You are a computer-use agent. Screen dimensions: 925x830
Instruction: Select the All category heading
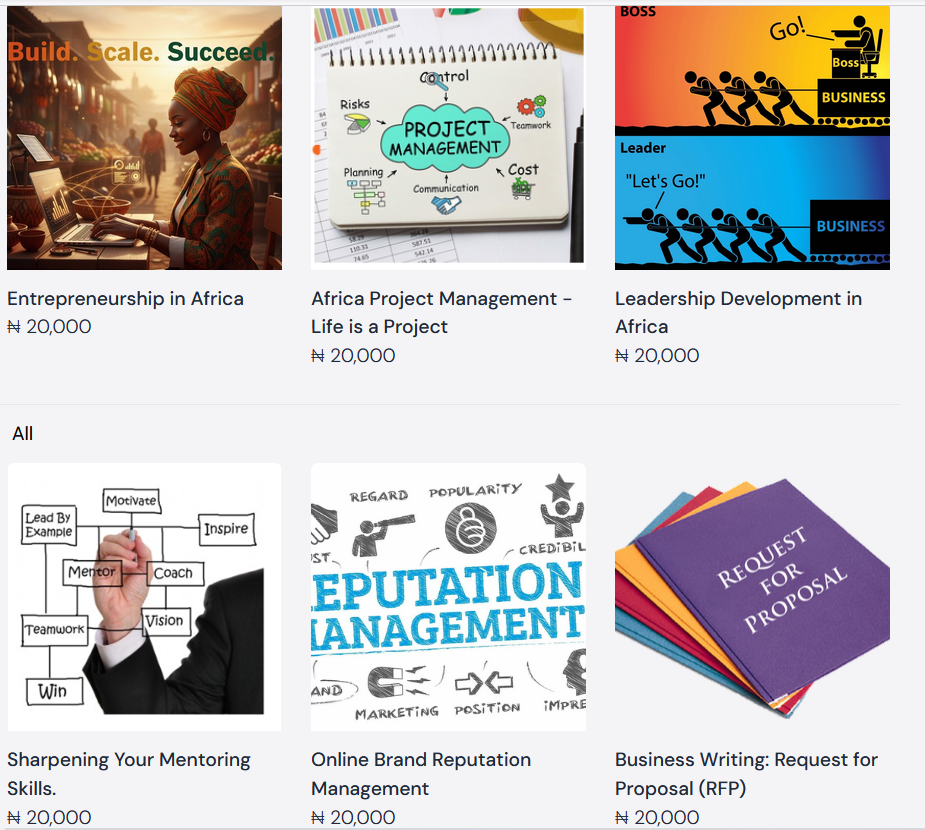click(22, 434)
